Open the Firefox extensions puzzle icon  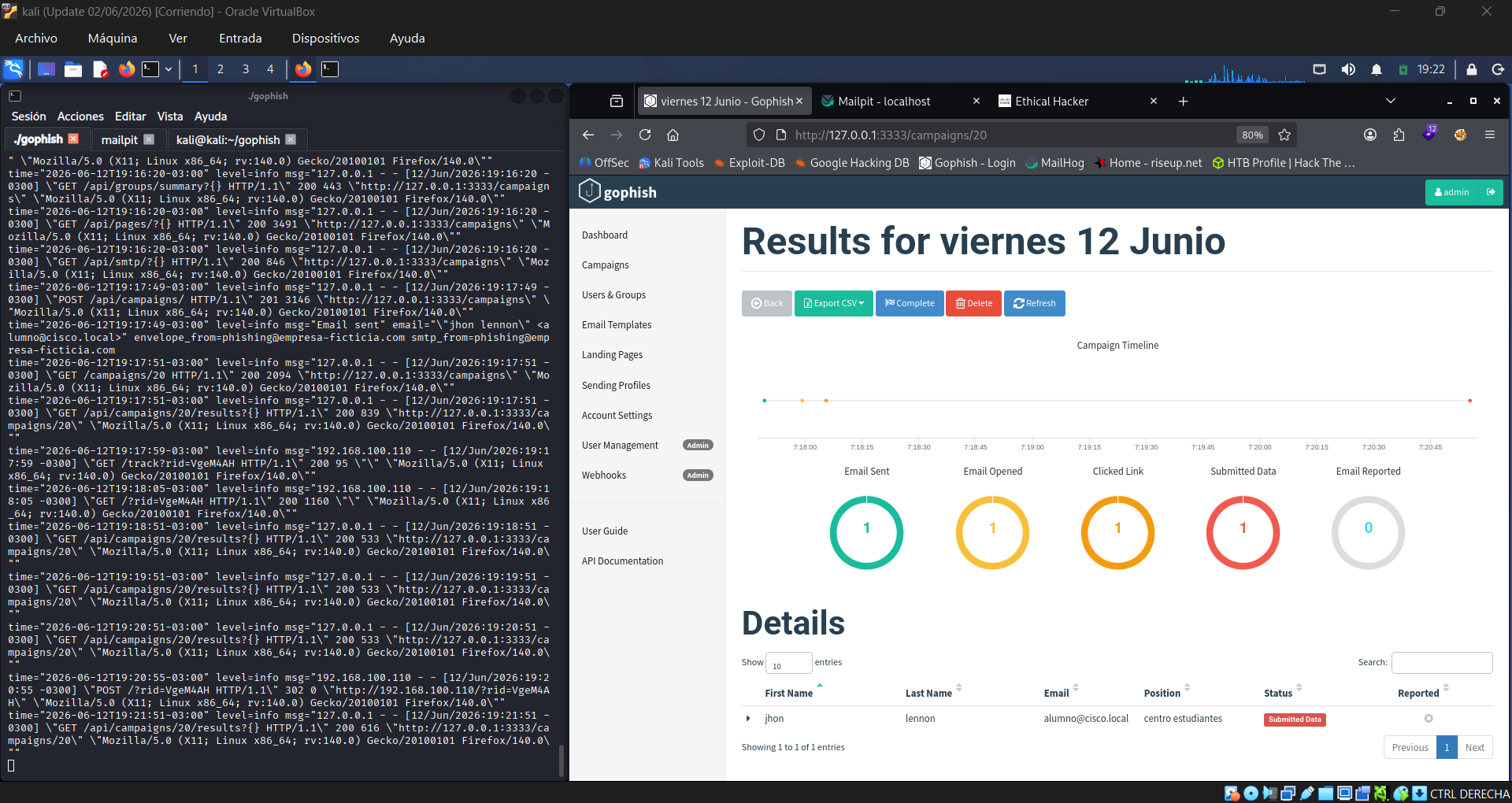(1399, 135)
